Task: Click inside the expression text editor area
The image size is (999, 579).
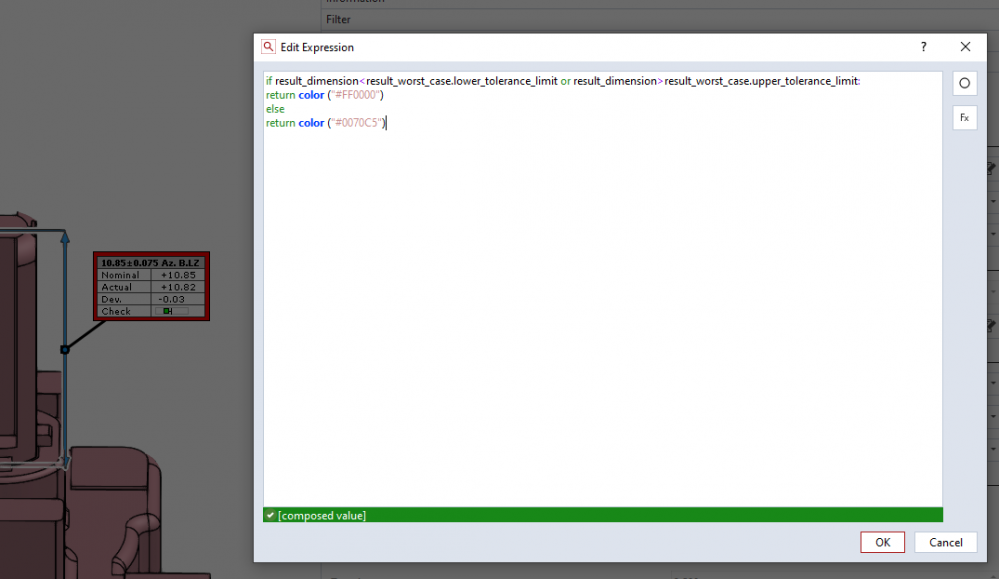Action: click(x=600, y=300)
